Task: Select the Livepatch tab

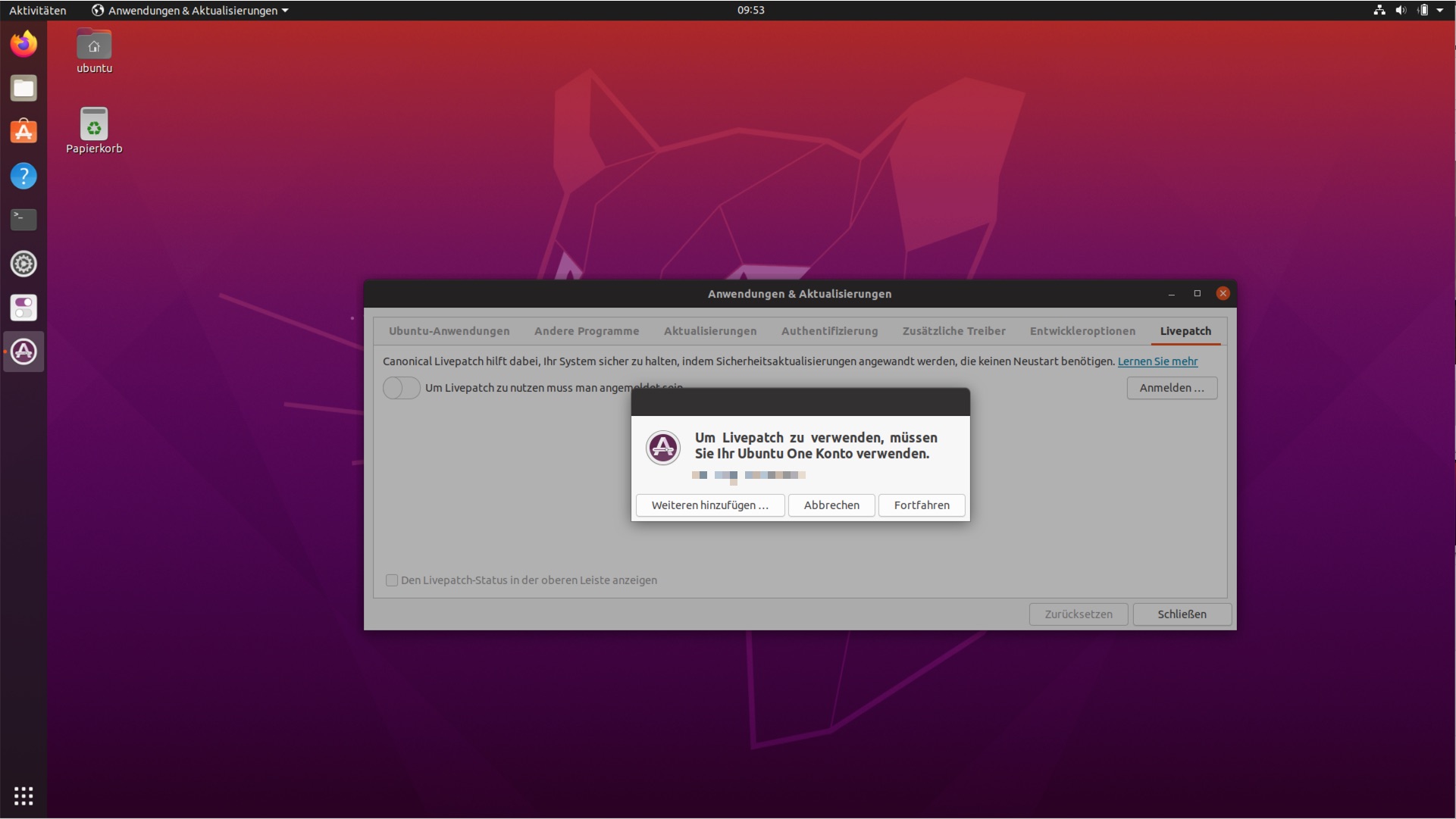Action: point(1185,331)
